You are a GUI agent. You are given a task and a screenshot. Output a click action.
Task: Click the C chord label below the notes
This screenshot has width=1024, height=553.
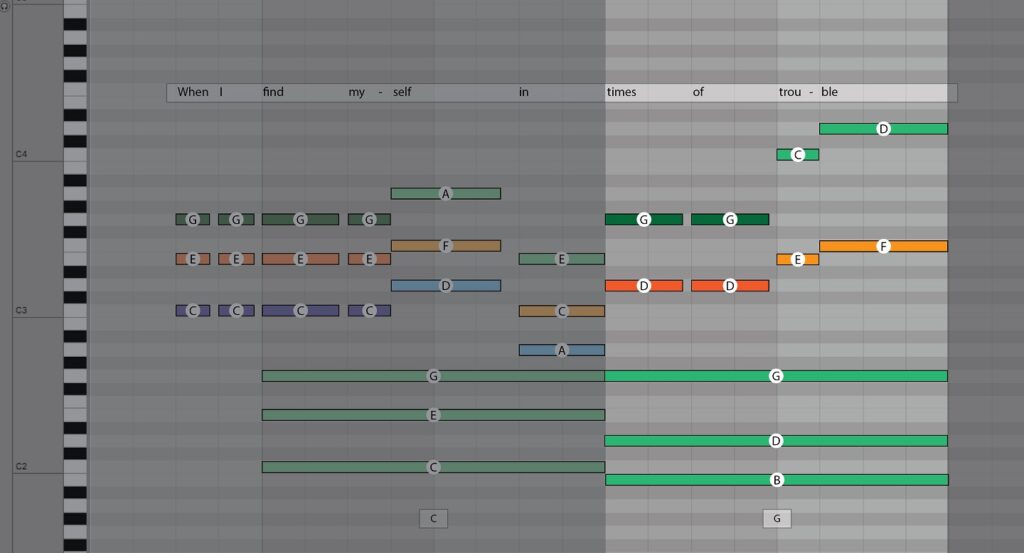433,518
